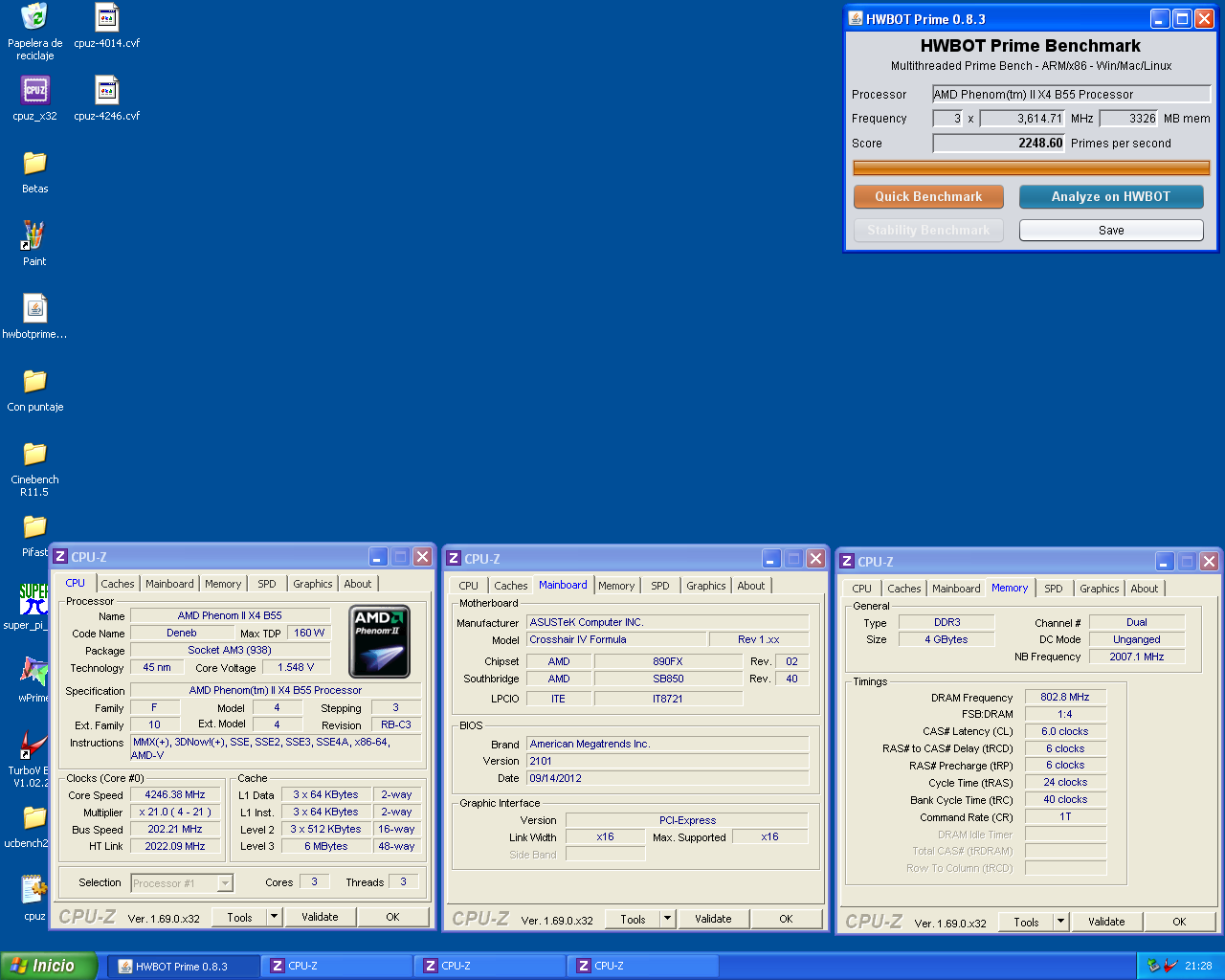Click NB Frequency value 2007.1 MHz
This screenshot has width=1225, height=980.
(1137, 657)
